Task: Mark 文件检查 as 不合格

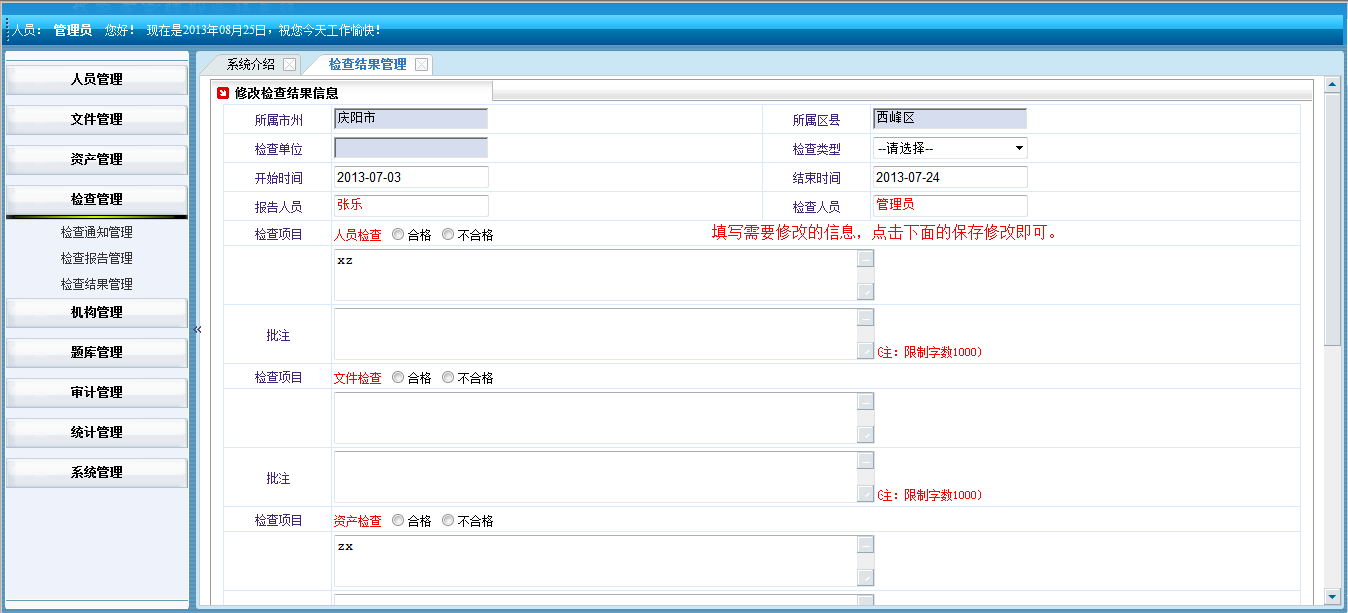Action: tap(448, 378)
